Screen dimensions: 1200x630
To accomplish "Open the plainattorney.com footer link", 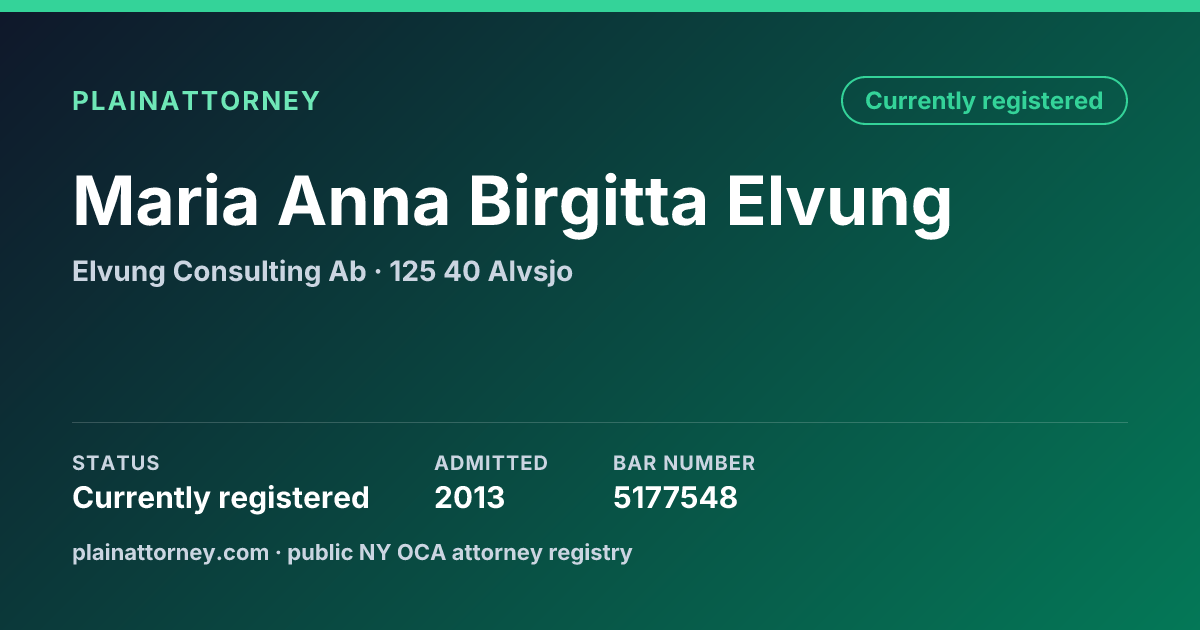I will pos(170,552).
